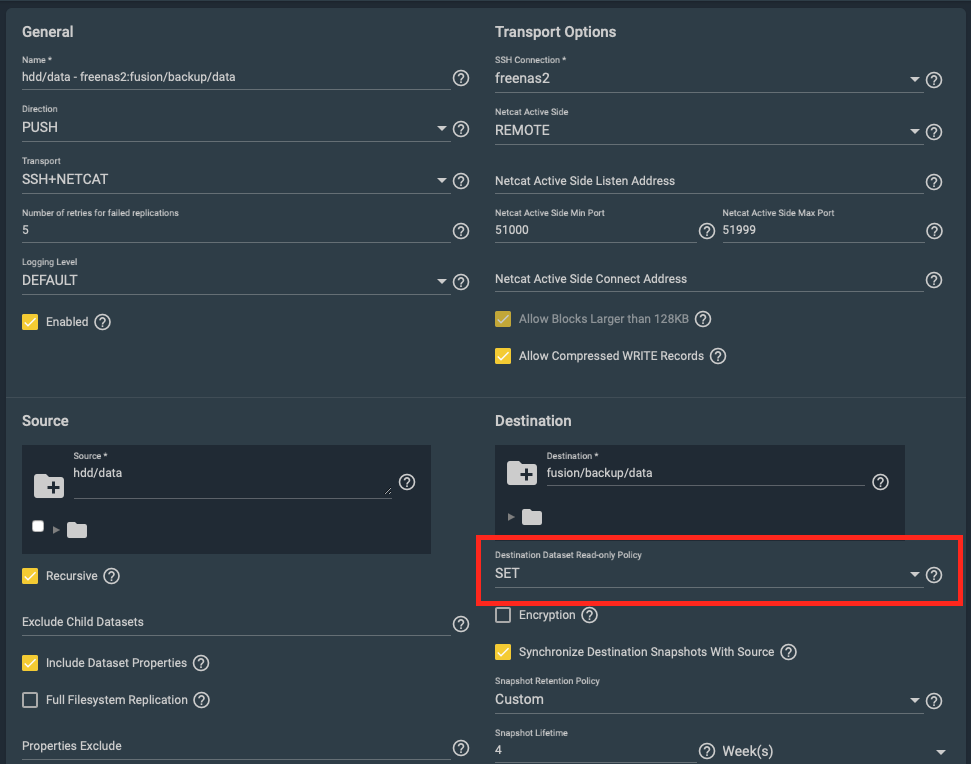The image size is (971, 764).
Task: Click help icon next to SSH Connection
Action: (x=934, y=80)
